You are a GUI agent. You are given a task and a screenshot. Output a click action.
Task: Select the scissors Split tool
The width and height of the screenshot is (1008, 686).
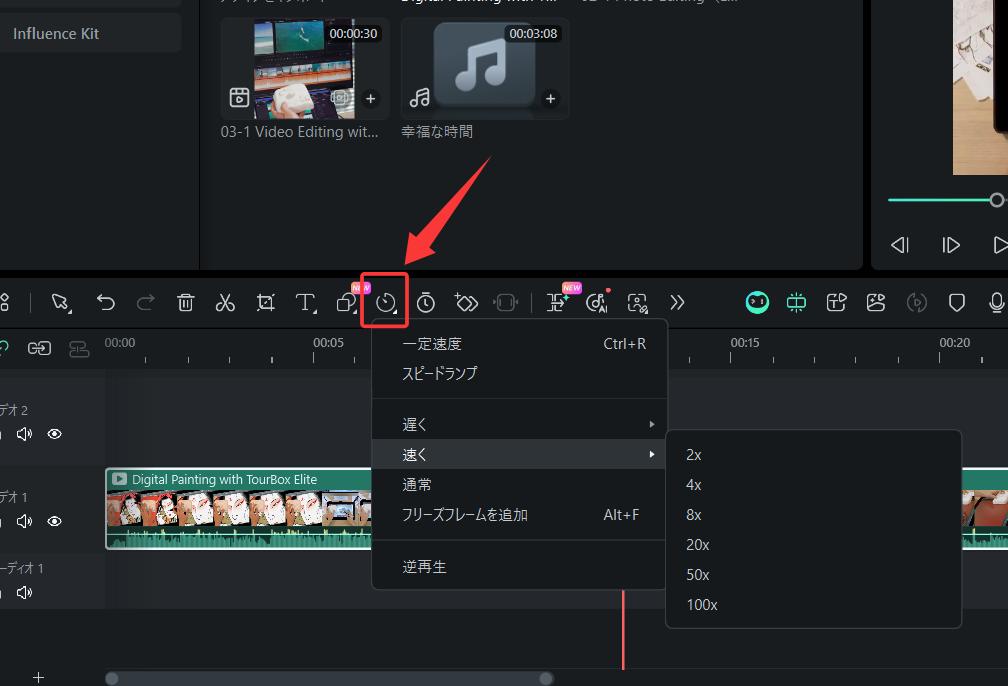point(225,302)
